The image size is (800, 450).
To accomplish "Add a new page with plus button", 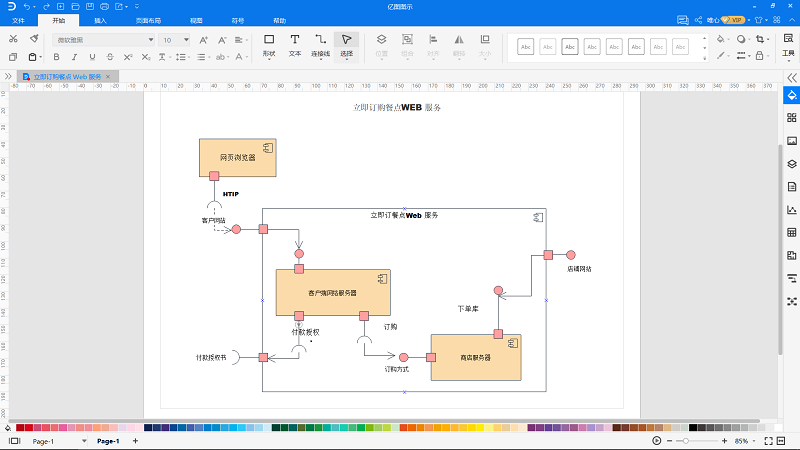I will coord(135,441).
